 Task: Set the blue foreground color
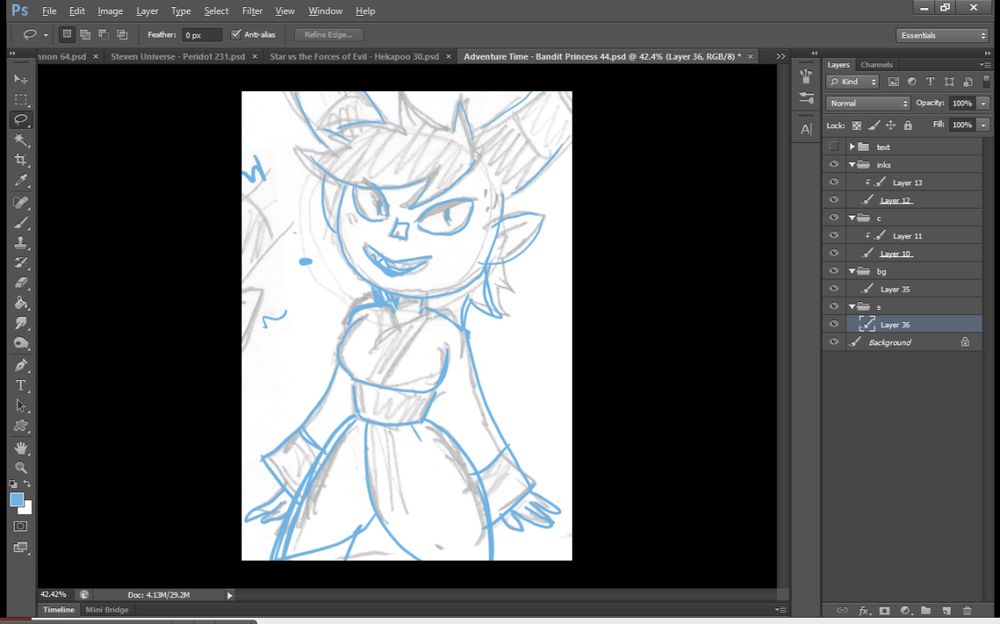coord(17,500)
